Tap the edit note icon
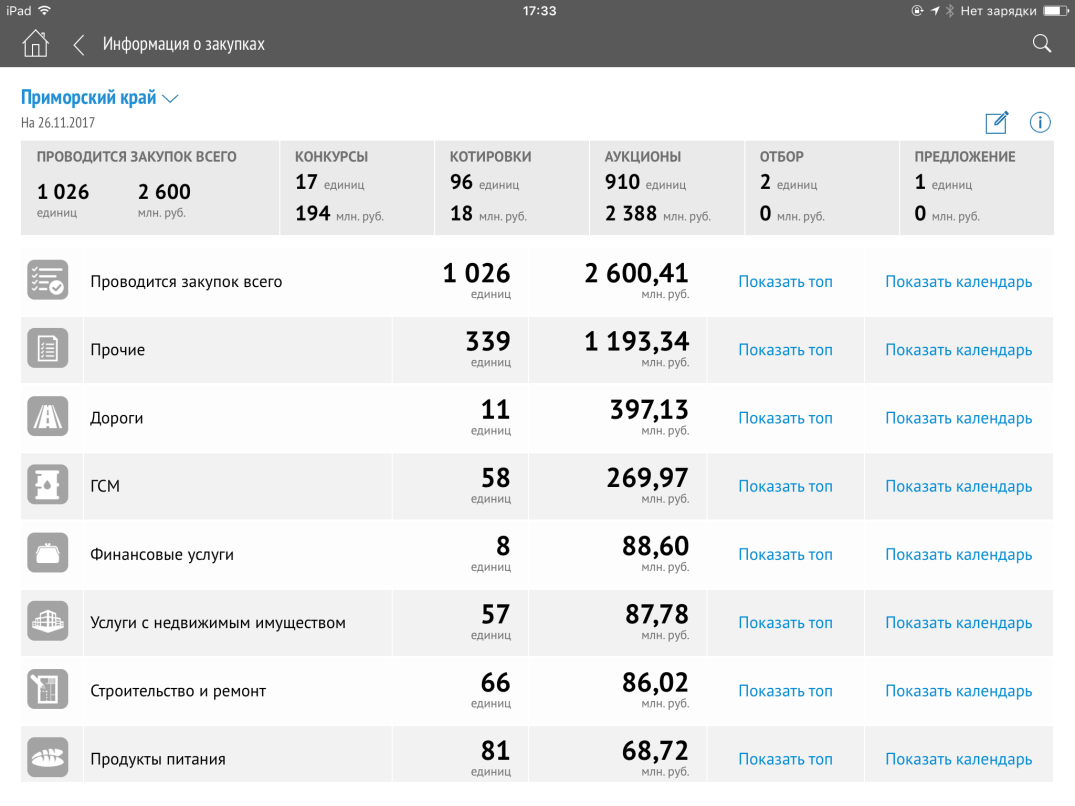Image resolution: width=1075 pixels, height=806 pixels. pos(996,122)
